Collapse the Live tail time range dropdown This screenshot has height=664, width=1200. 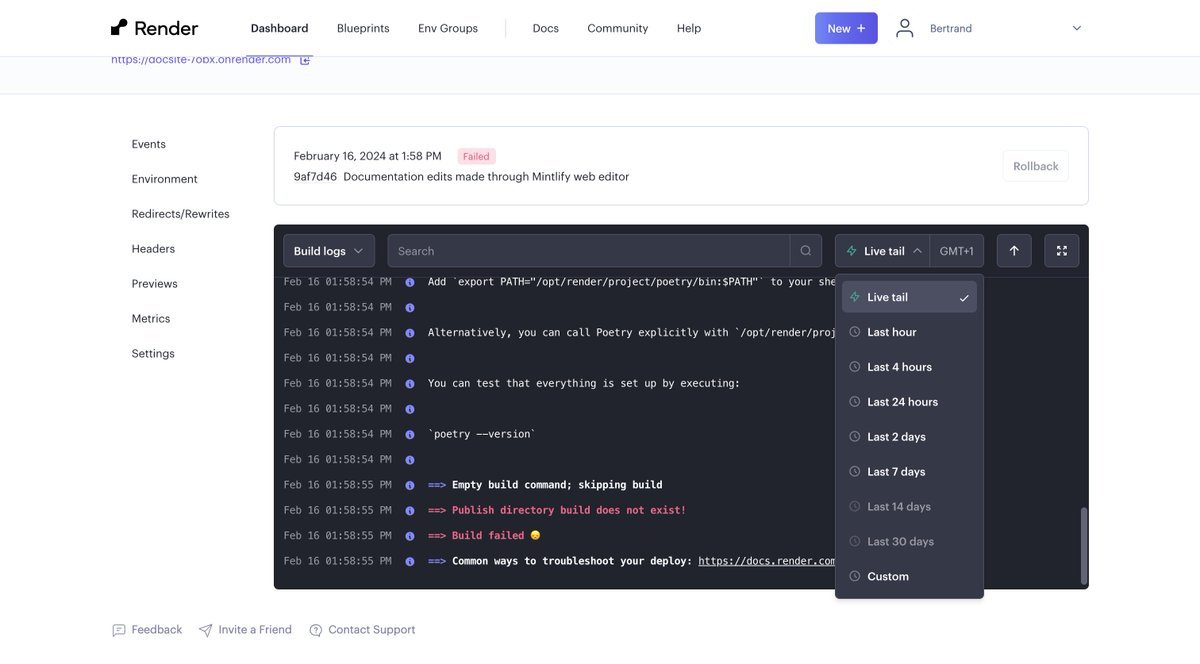click(x=882, y=251)
